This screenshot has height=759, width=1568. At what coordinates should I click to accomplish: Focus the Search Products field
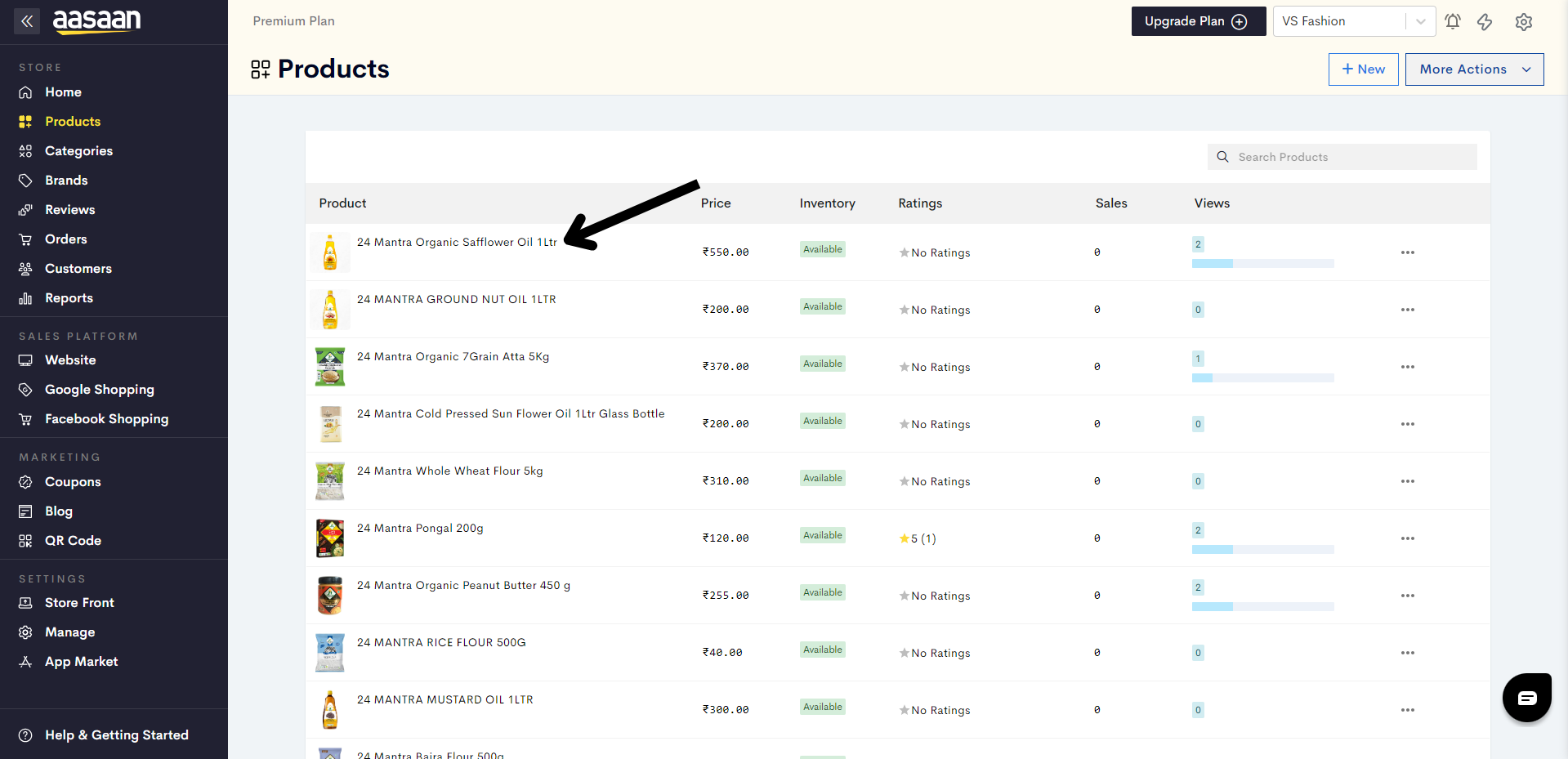pos(1342,157)
